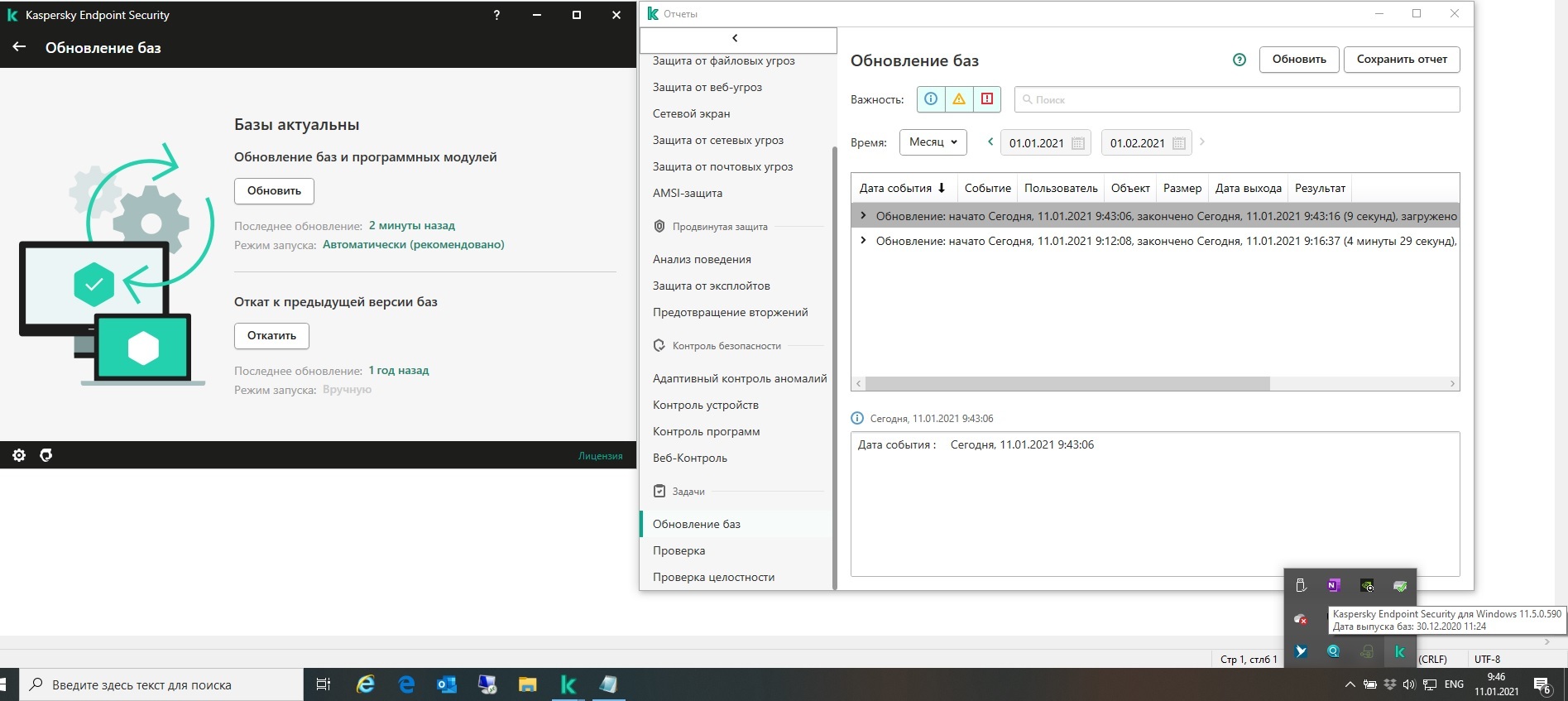1568x701 pixels.
Task: Click the support icon beside settings gear
Action: [46, 455]
